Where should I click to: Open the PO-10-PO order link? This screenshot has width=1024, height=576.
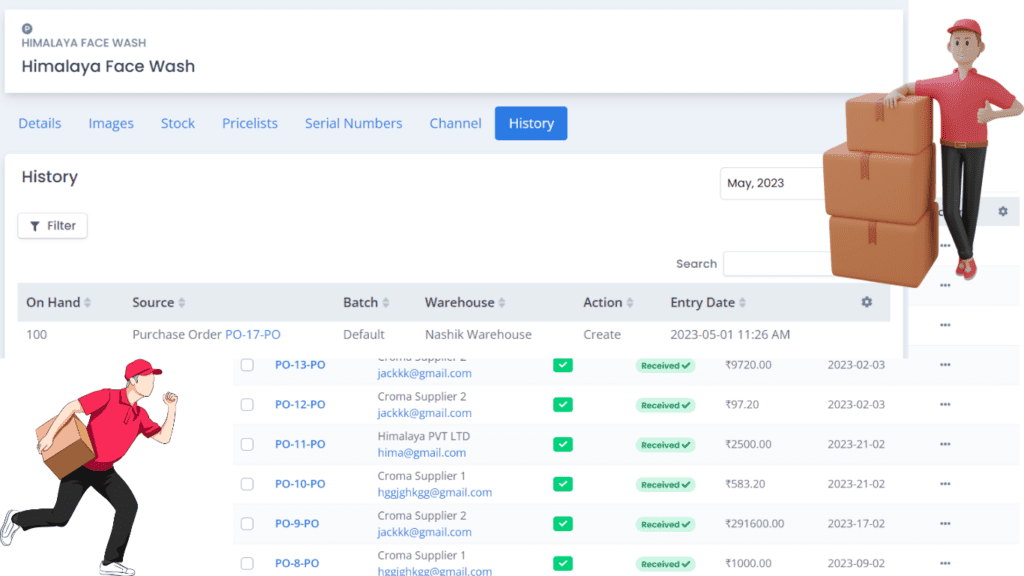(x=300, y=484)
